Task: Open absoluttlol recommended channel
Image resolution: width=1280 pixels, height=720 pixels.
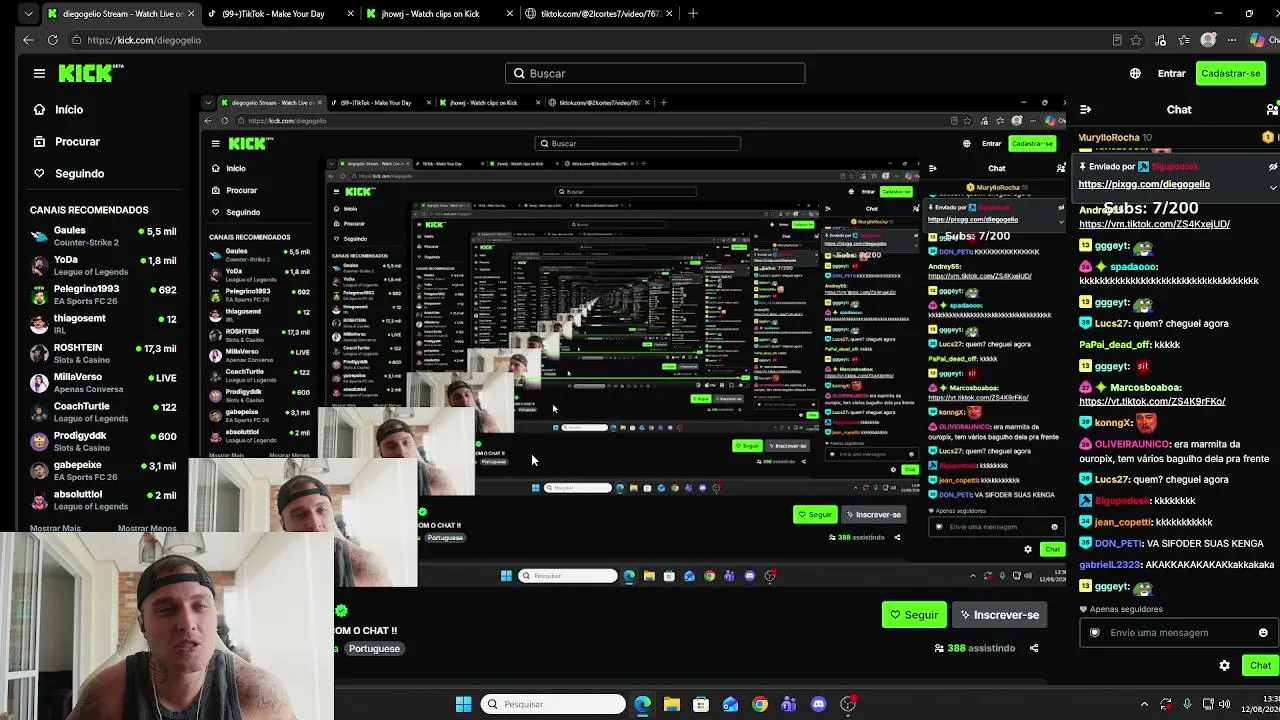Action: pyautogui.click(x=103, y=500)
